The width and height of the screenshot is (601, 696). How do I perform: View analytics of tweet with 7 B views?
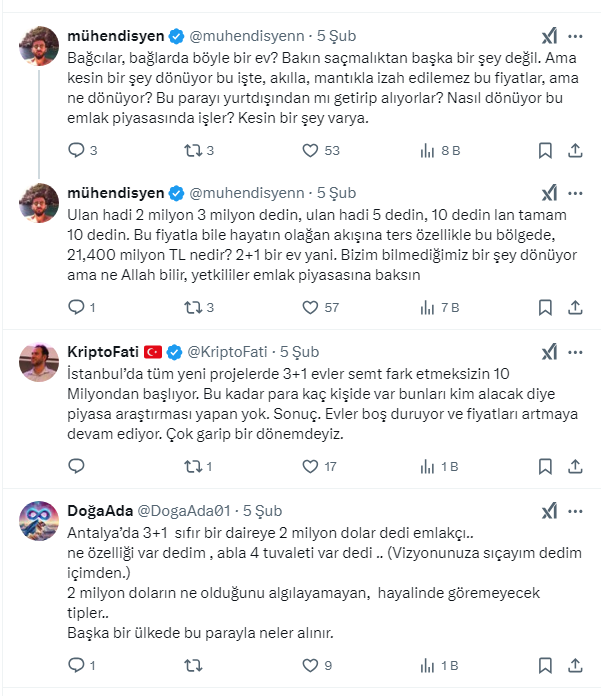click(426, 307)
